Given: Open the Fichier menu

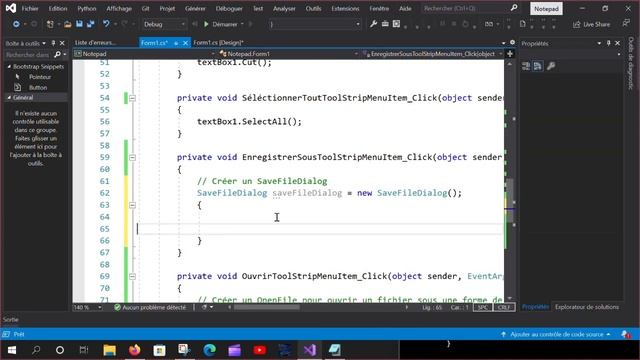Looking at the screenshot, I should click(30, 8).
